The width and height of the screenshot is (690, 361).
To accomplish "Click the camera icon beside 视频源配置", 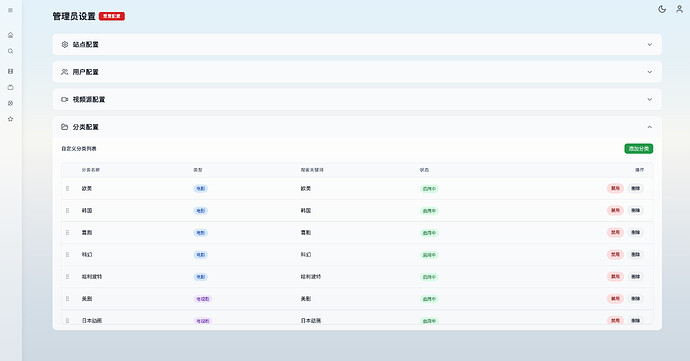I will click(65, 99).
